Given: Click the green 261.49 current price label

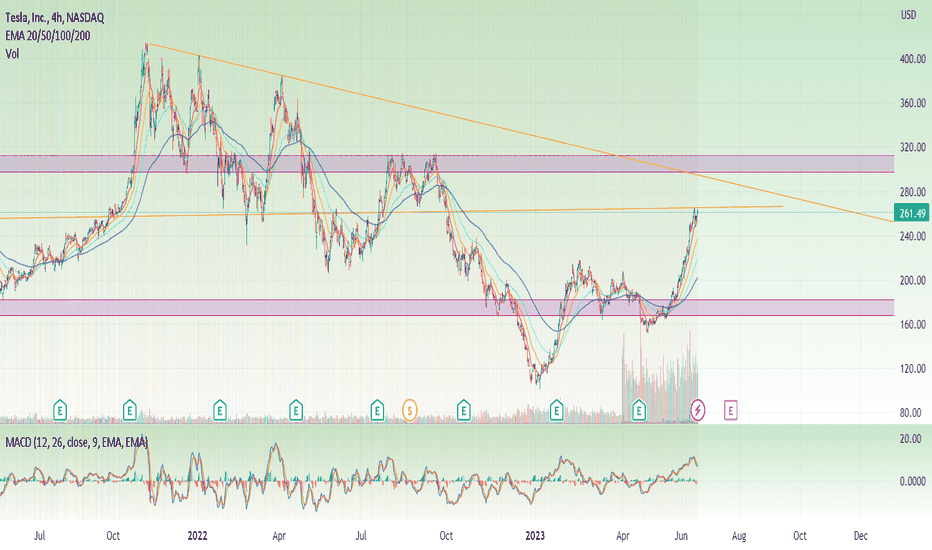Looking at the screenshot, I should tap(912, 213).
